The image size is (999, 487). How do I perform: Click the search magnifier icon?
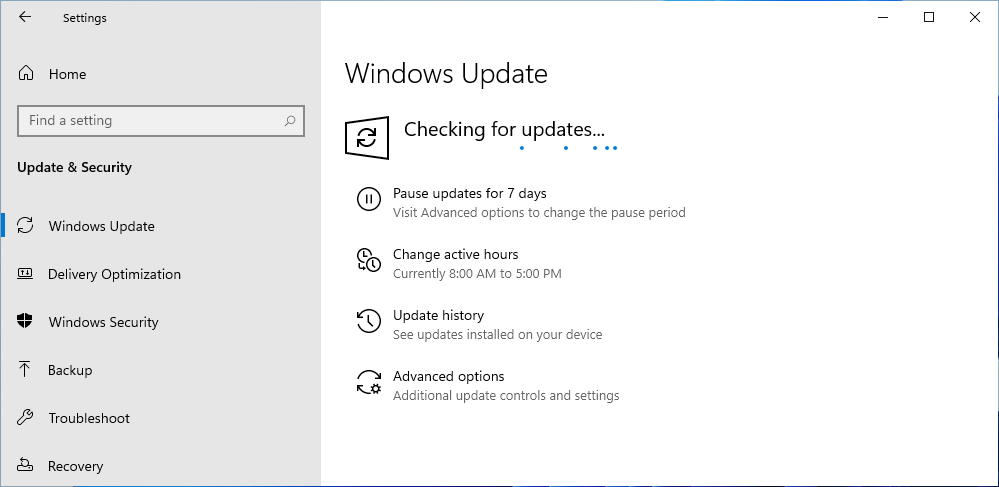tap(290, 120)
